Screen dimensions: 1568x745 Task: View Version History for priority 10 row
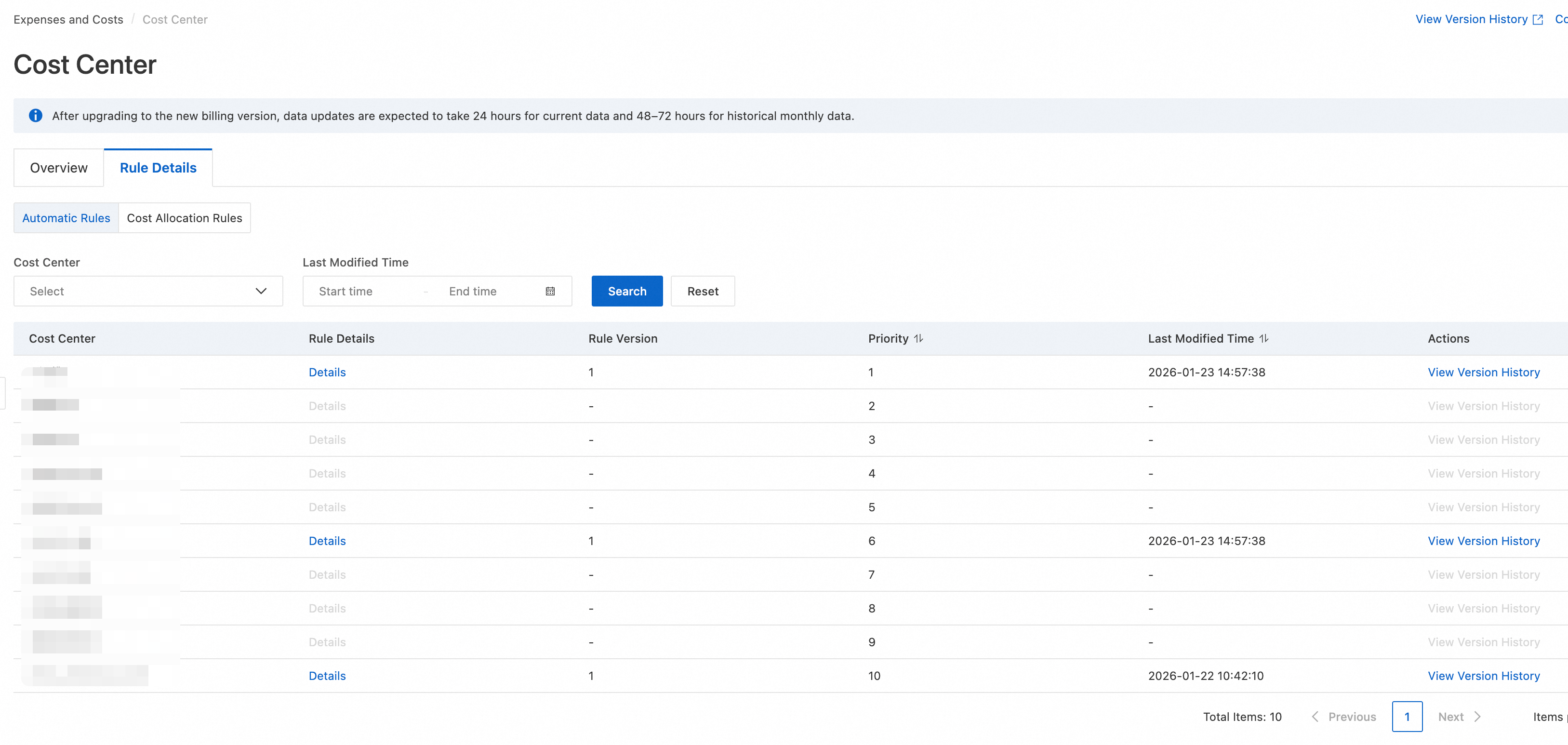pos(1483,676)
